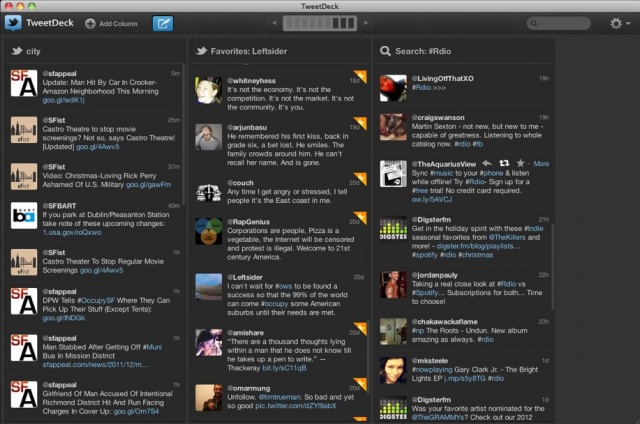The width and height of the screenshot is (640, 424).
Task: Reply to TheAquariusView tweet
Action: click(487, 163)
